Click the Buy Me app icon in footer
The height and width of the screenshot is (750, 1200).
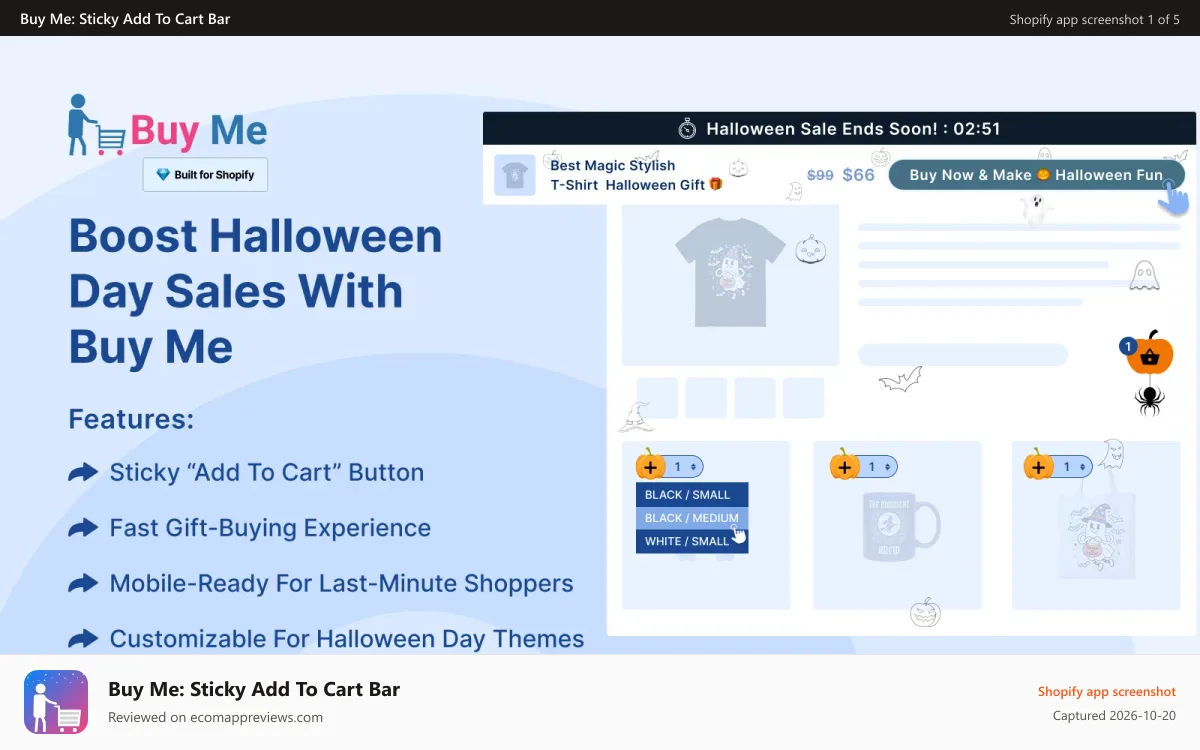click(x=56, y=702)
